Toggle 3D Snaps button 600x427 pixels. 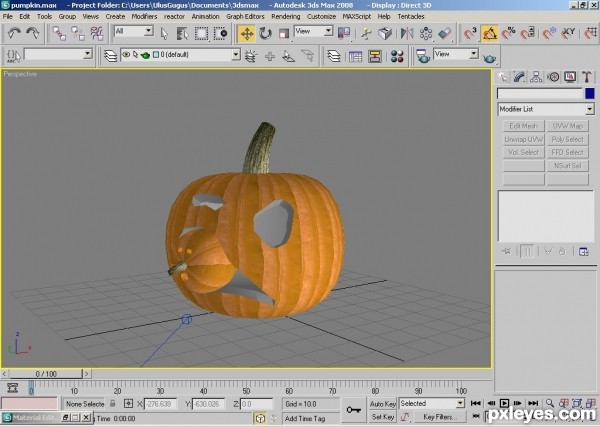(471, 34)
